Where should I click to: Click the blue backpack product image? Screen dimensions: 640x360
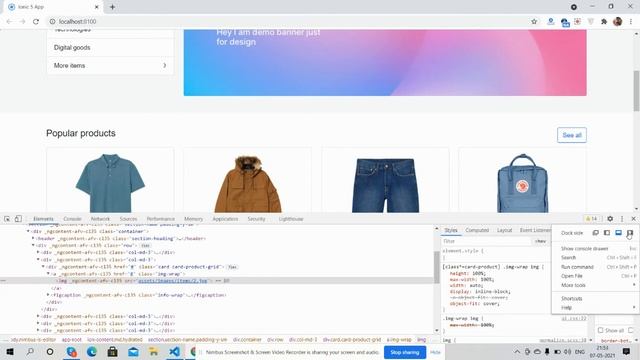(x=522, y=183)
